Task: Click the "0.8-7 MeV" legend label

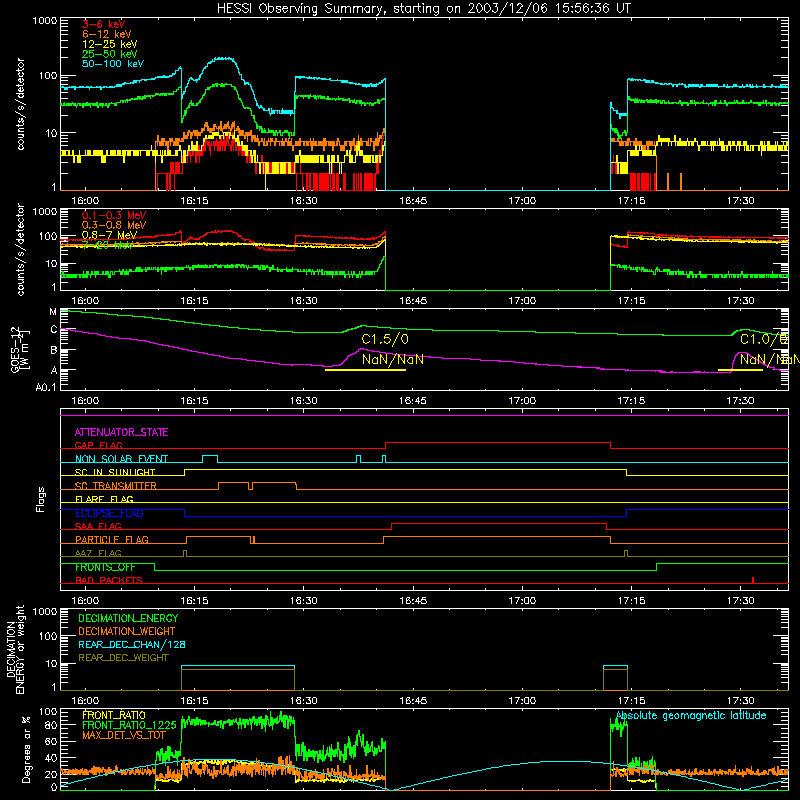Action: 109,235
